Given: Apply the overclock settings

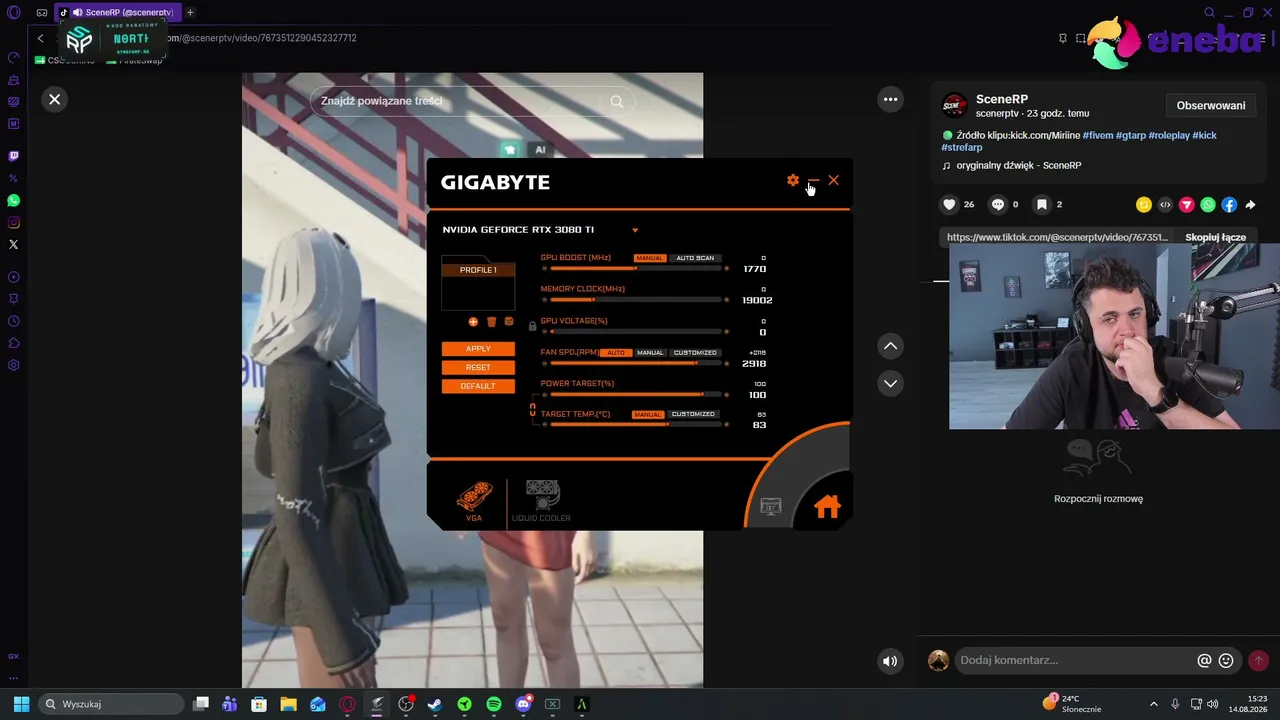Looking at the screenshot, I should click(478, 349).
